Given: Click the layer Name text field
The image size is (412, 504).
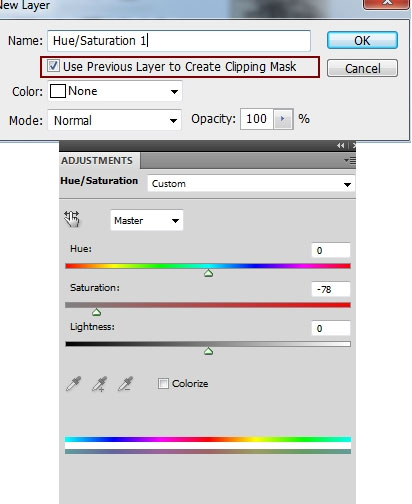Looking at the screenshot, I should [x=179, y=41].
